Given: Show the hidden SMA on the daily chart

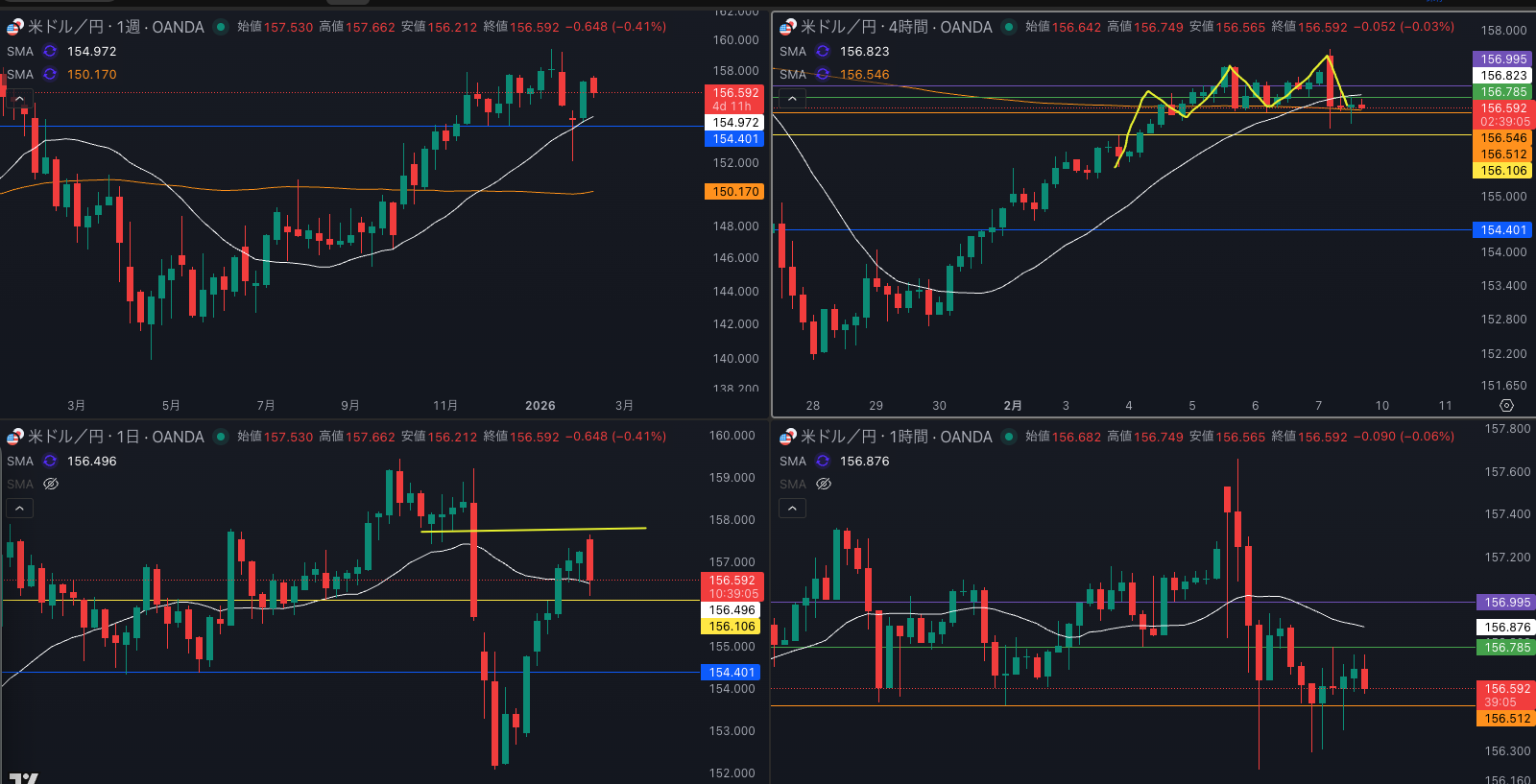Looking at the screenshot, I should [51, 484].
